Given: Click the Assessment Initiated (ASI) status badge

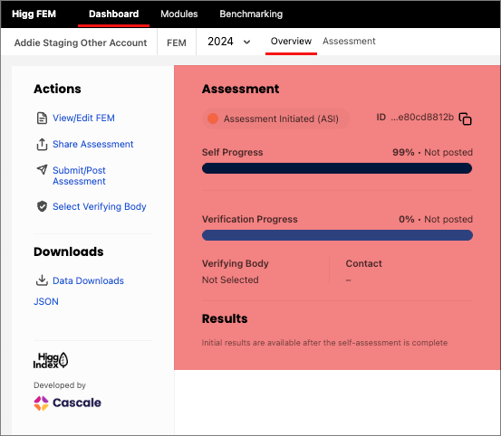Looking at the screenshot, I should 276,118.
